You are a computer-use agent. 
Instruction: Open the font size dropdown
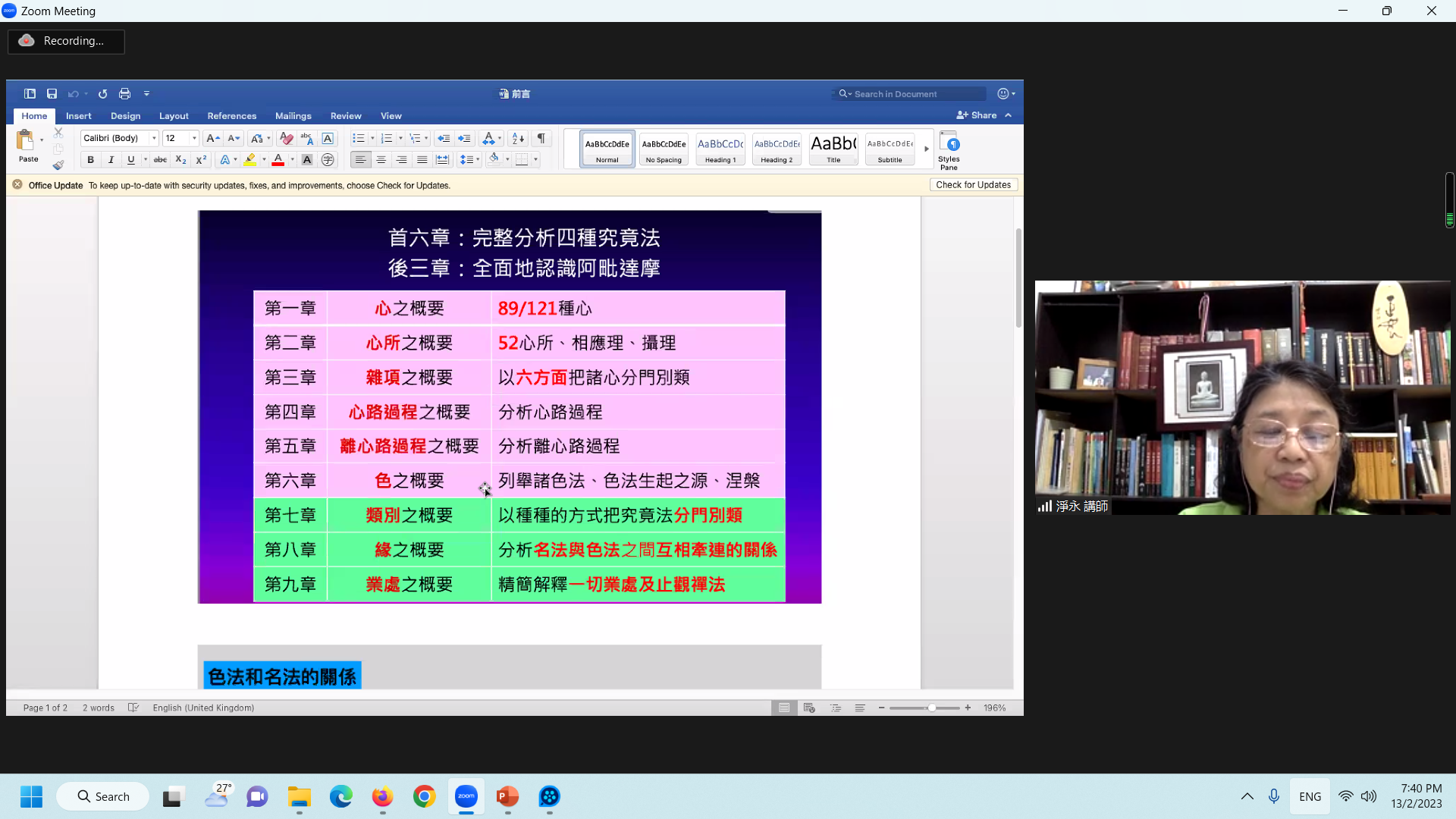[x=194, y=138]
